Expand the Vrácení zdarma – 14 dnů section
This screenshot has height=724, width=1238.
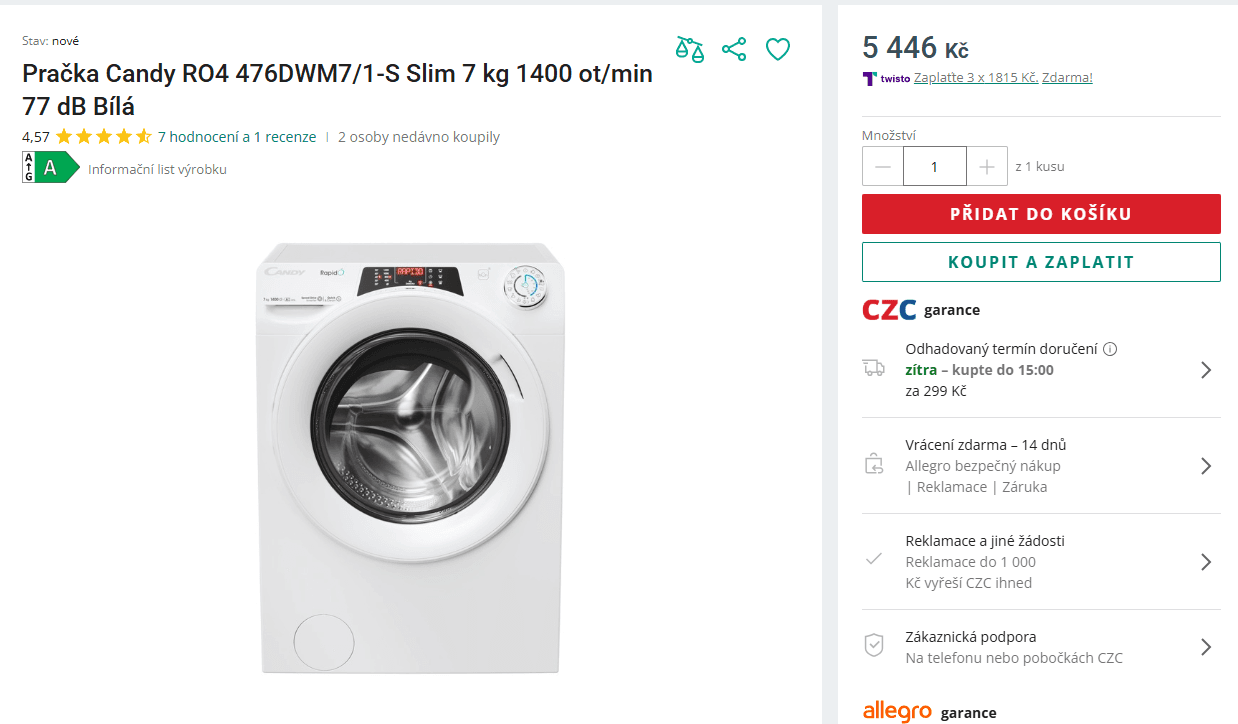1205,466
